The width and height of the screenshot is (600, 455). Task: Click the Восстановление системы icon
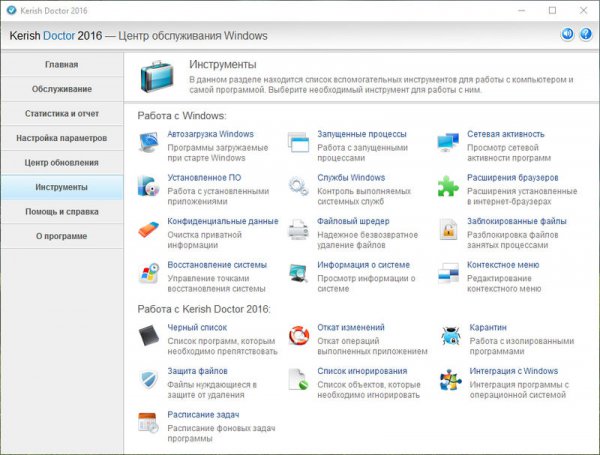(x=149, y=273)
